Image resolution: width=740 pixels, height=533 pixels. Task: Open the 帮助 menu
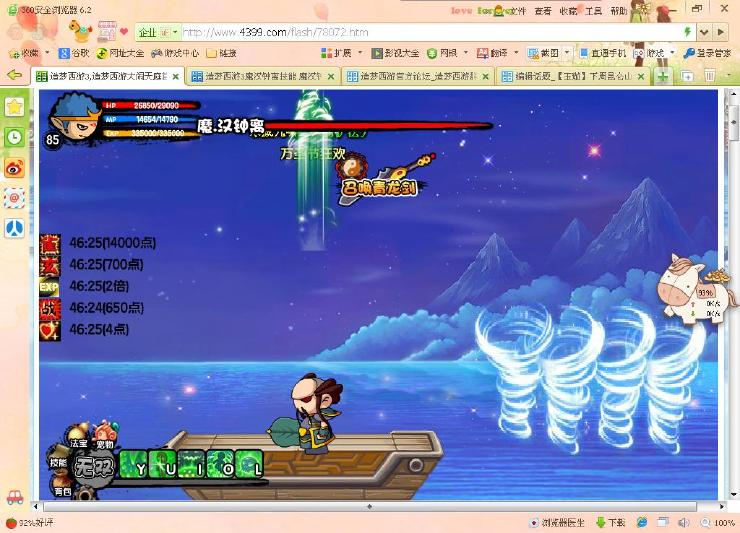pos(619,10)
